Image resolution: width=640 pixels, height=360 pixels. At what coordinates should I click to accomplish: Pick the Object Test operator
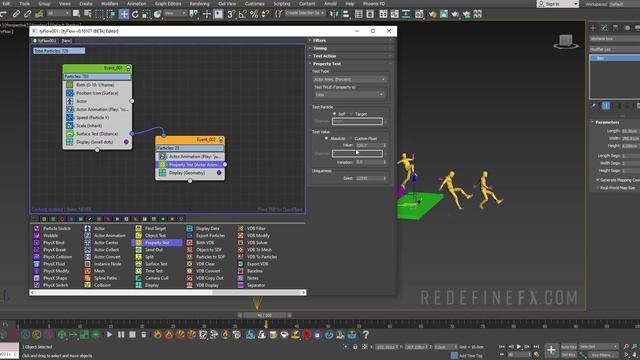point(155,236)
